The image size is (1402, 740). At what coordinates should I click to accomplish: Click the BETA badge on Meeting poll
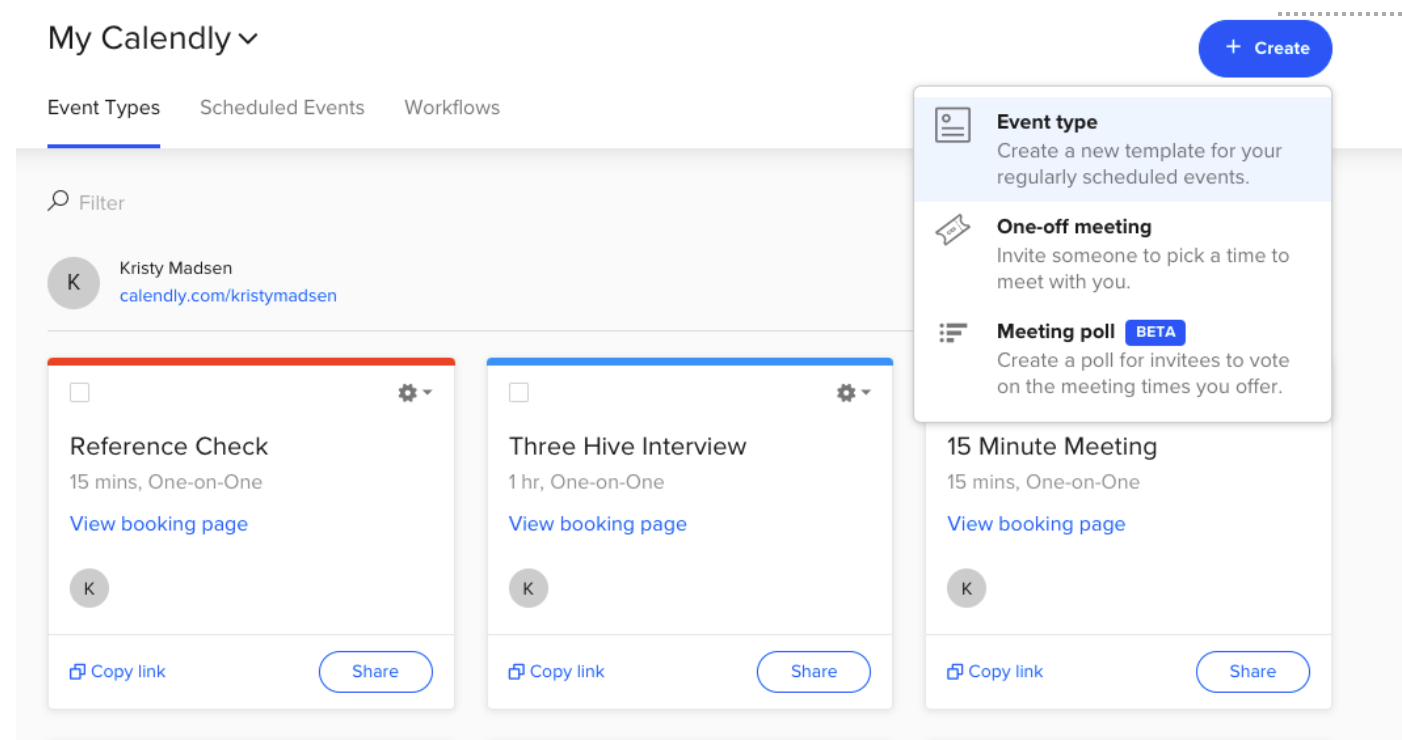(x=1156, y=332)
